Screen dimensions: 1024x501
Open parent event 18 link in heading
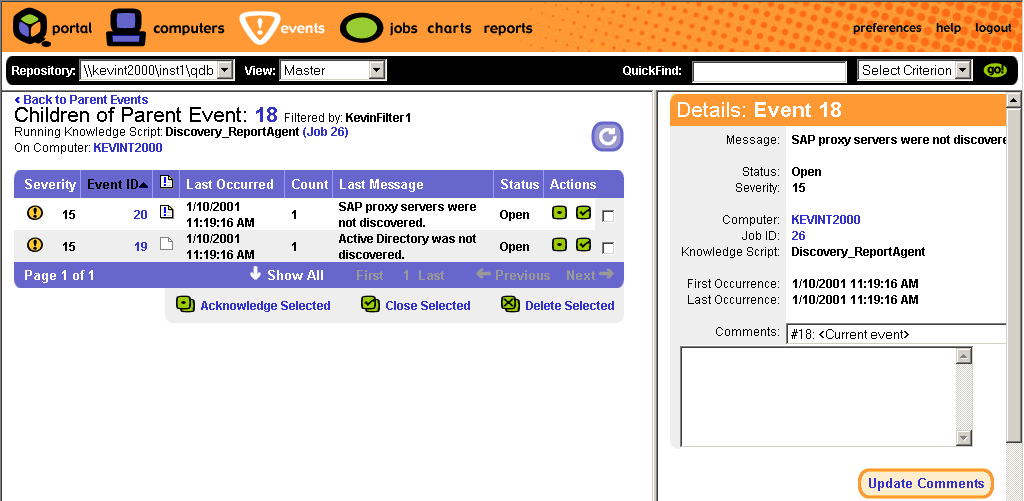coord(266,115)
